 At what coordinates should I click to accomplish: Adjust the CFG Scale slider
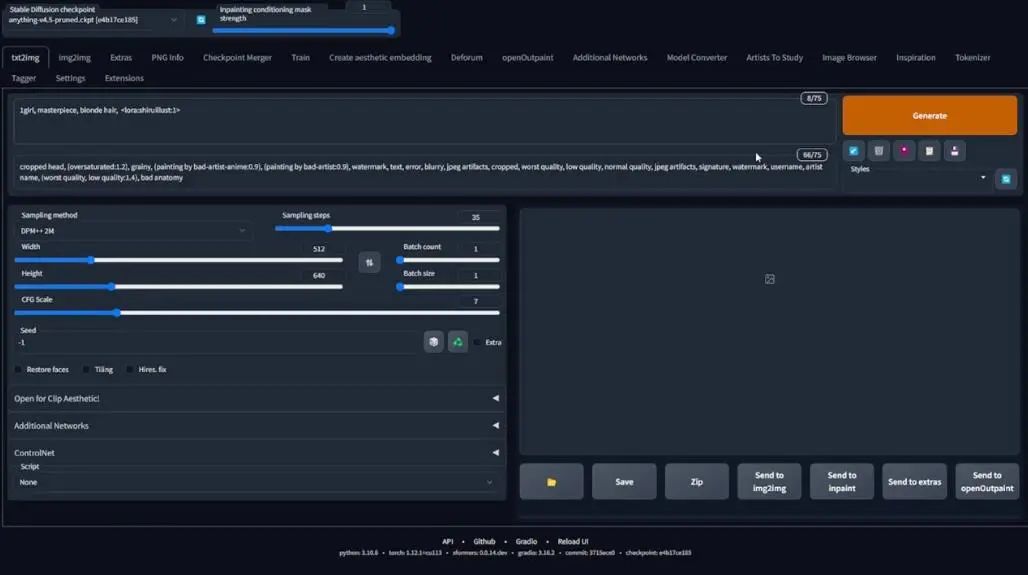[x=256, y=313]
